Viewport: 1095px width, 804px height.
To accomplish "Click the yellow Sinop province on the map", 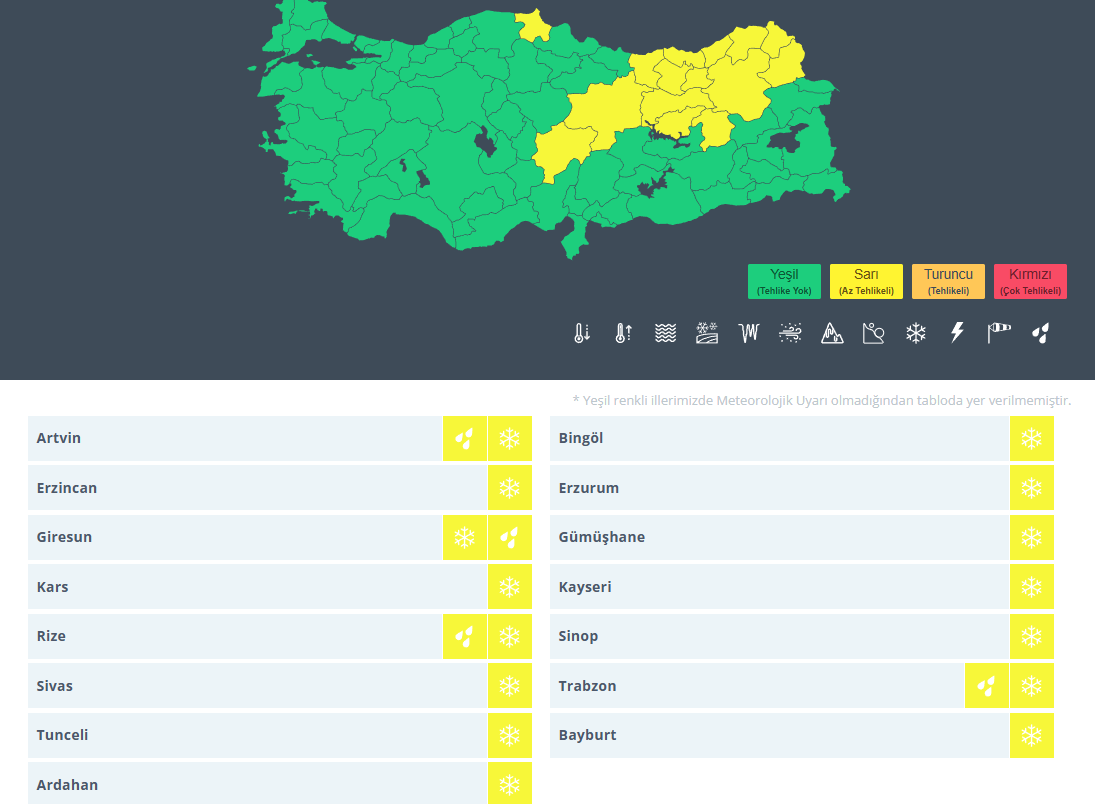I will point(532,25).
